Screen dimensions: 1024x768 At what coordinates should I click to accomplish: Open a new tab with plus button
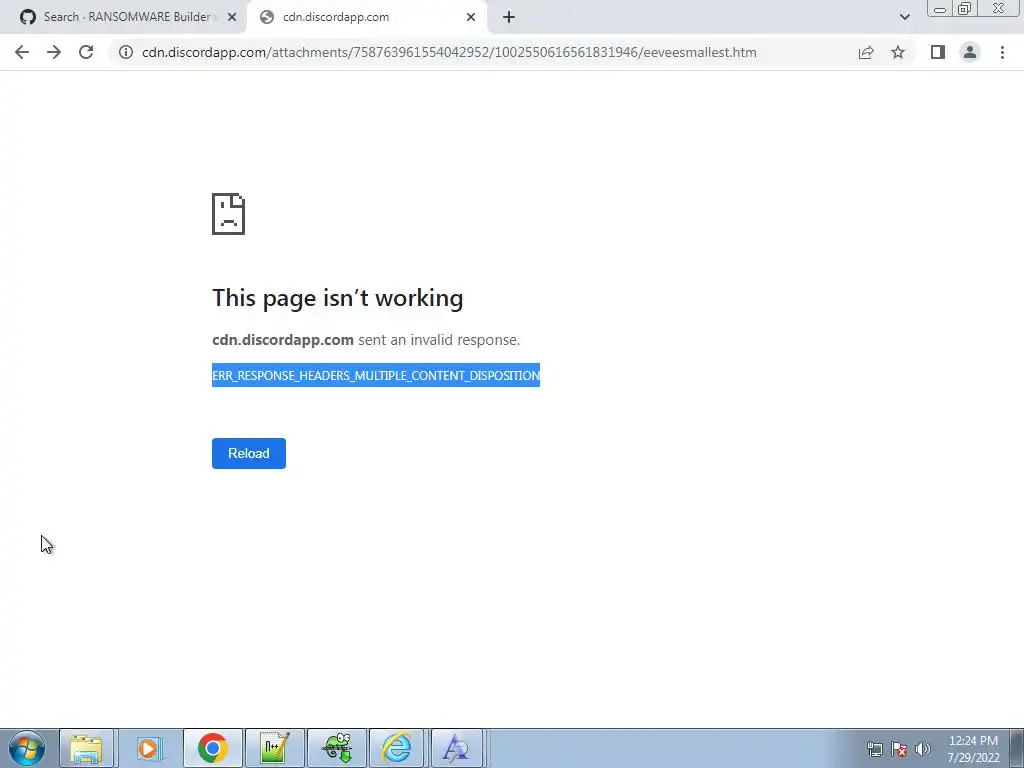click(x=509, y=17)
